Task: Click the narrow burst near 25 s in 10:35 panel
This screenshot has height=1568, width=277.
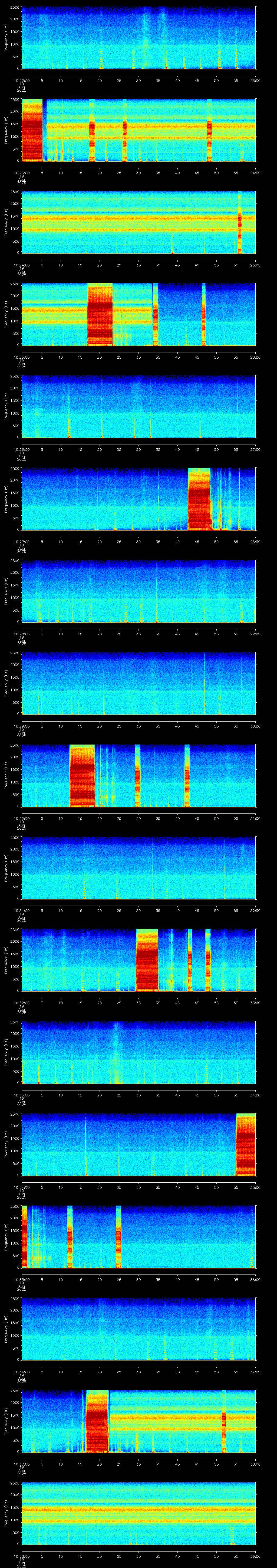Action: point(119,1237)
